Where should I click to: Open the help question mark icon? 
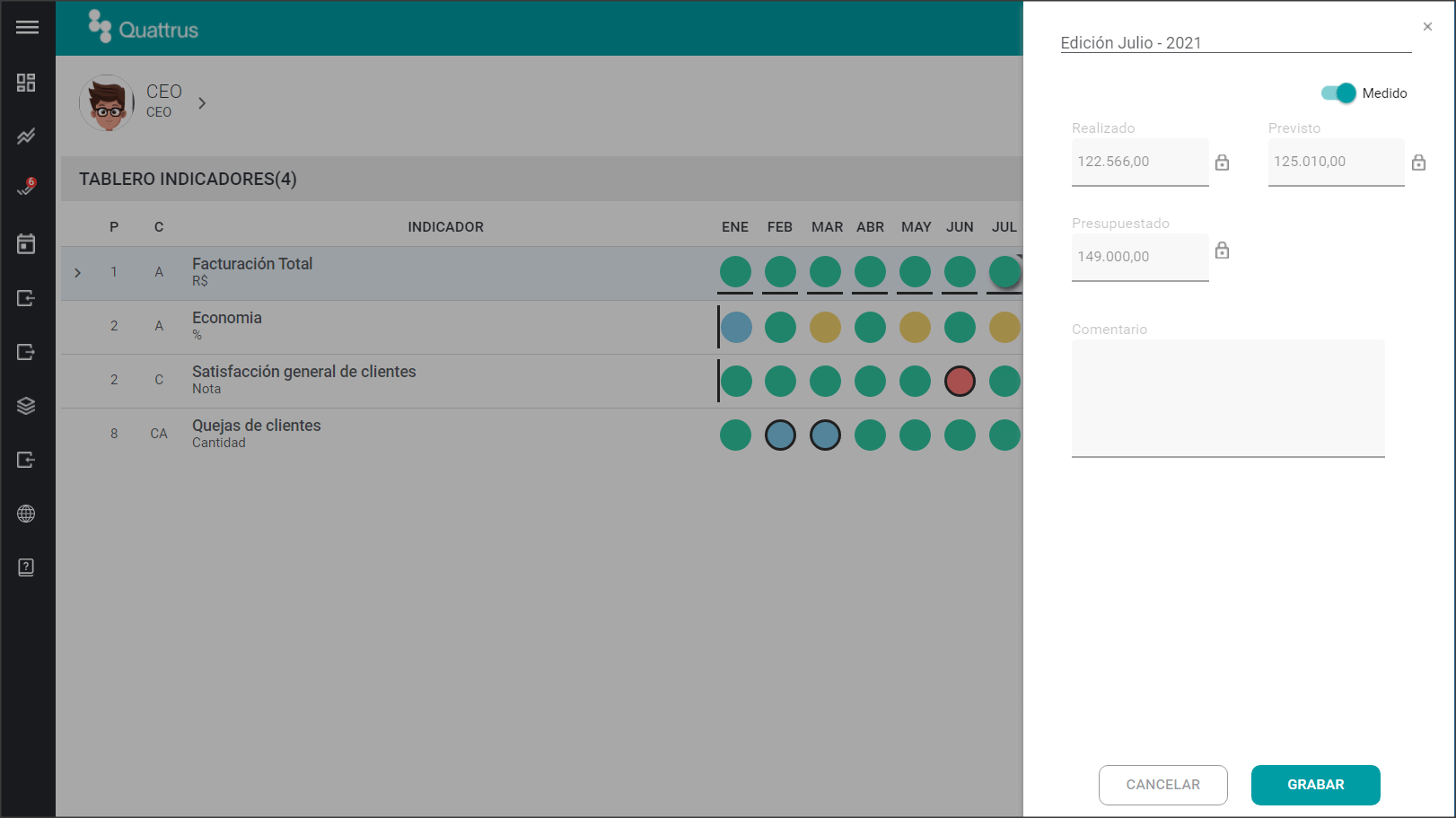click(x=26, y=567)
